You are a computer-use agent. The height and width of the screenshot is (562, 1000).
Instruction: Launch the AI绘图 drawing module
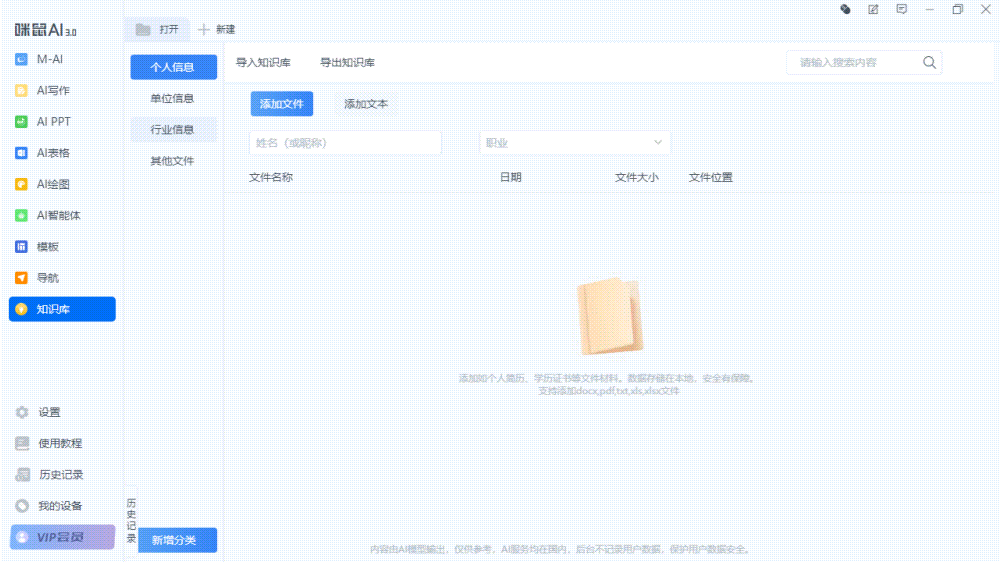tap(54, 184)
